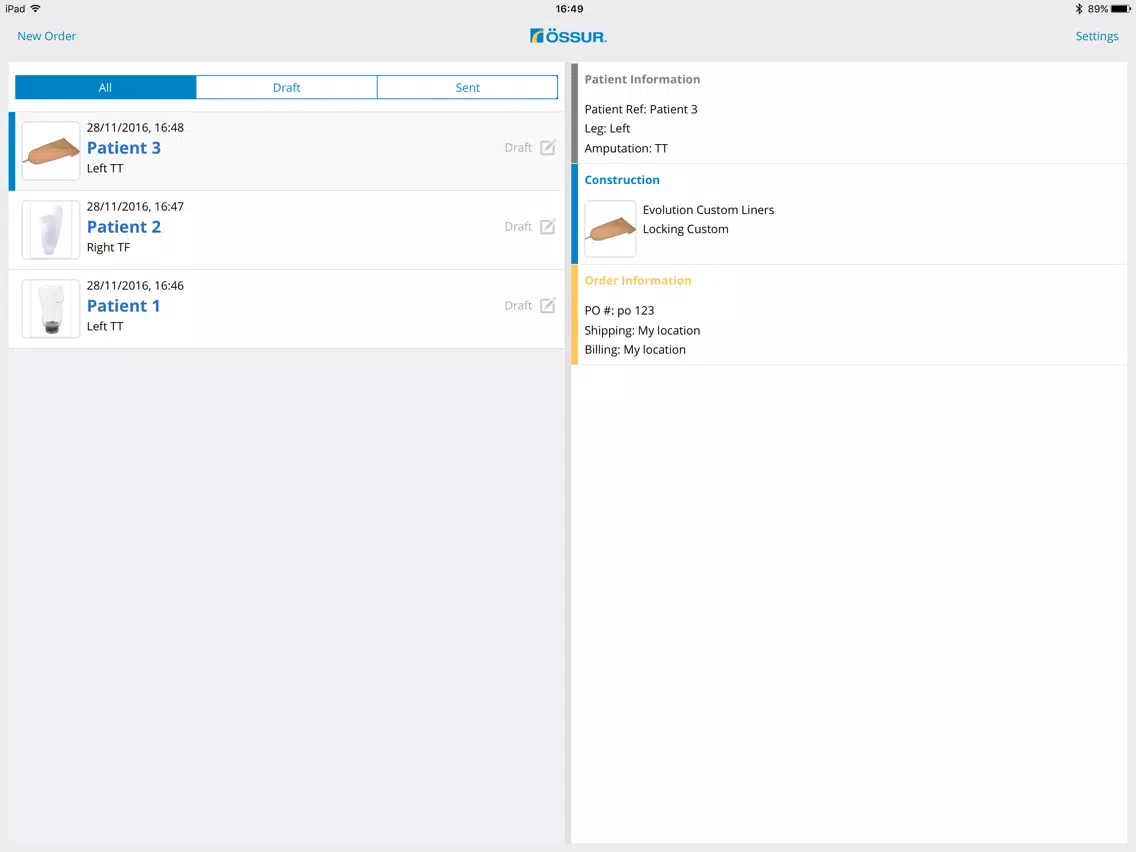Viewport: 1136px width, 852px height.
Task: Tap the Draft status of Patient 1
Action: click(518, 305)
